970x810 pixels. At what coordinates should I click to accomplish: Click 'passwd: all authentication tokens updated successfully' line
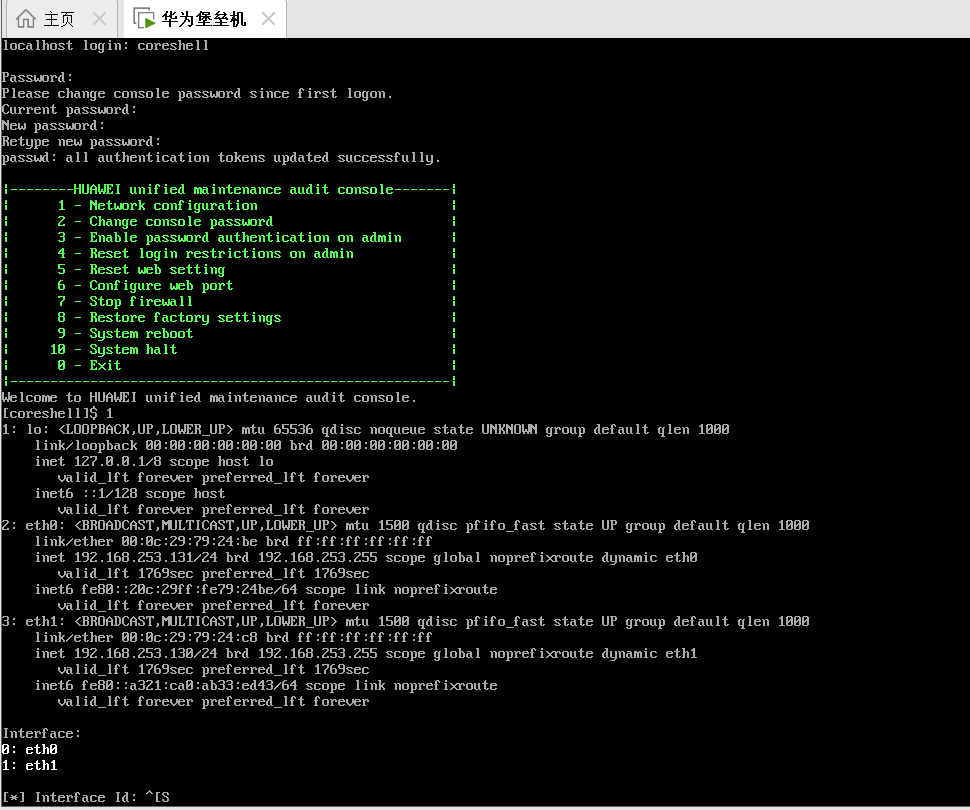(221, 158)
